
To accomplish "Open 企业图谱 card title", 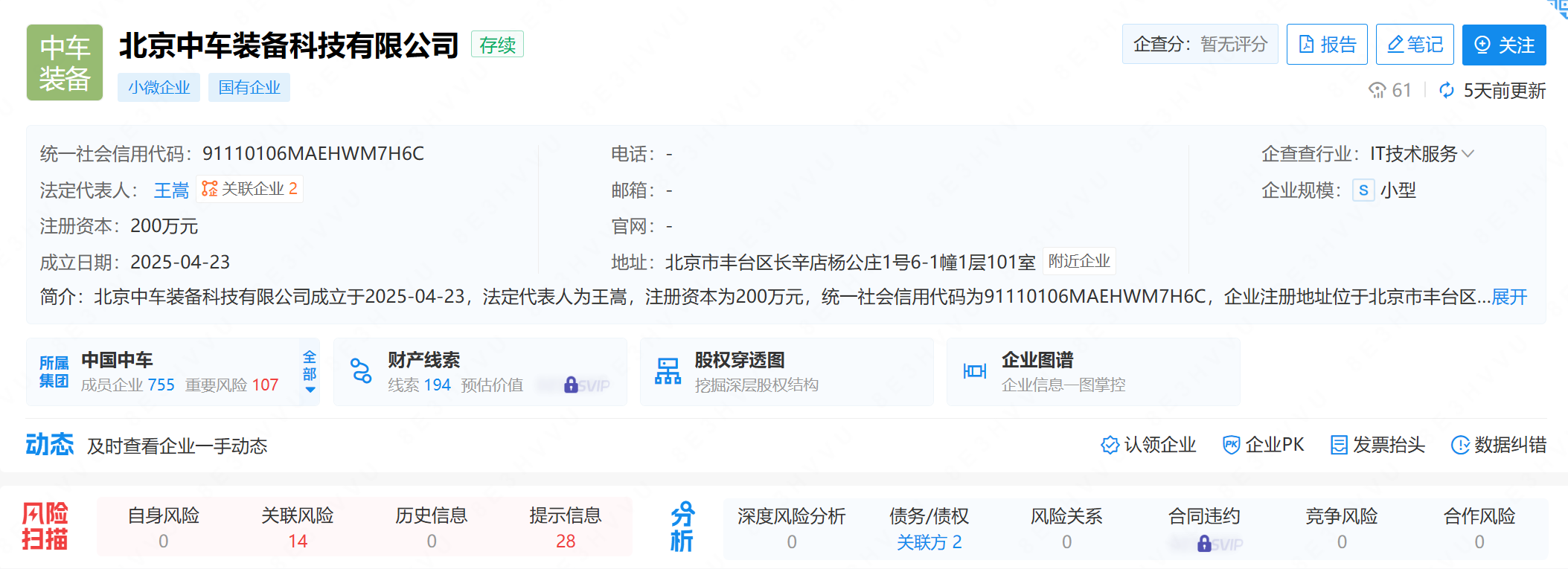I will [x=1037, y=360].
